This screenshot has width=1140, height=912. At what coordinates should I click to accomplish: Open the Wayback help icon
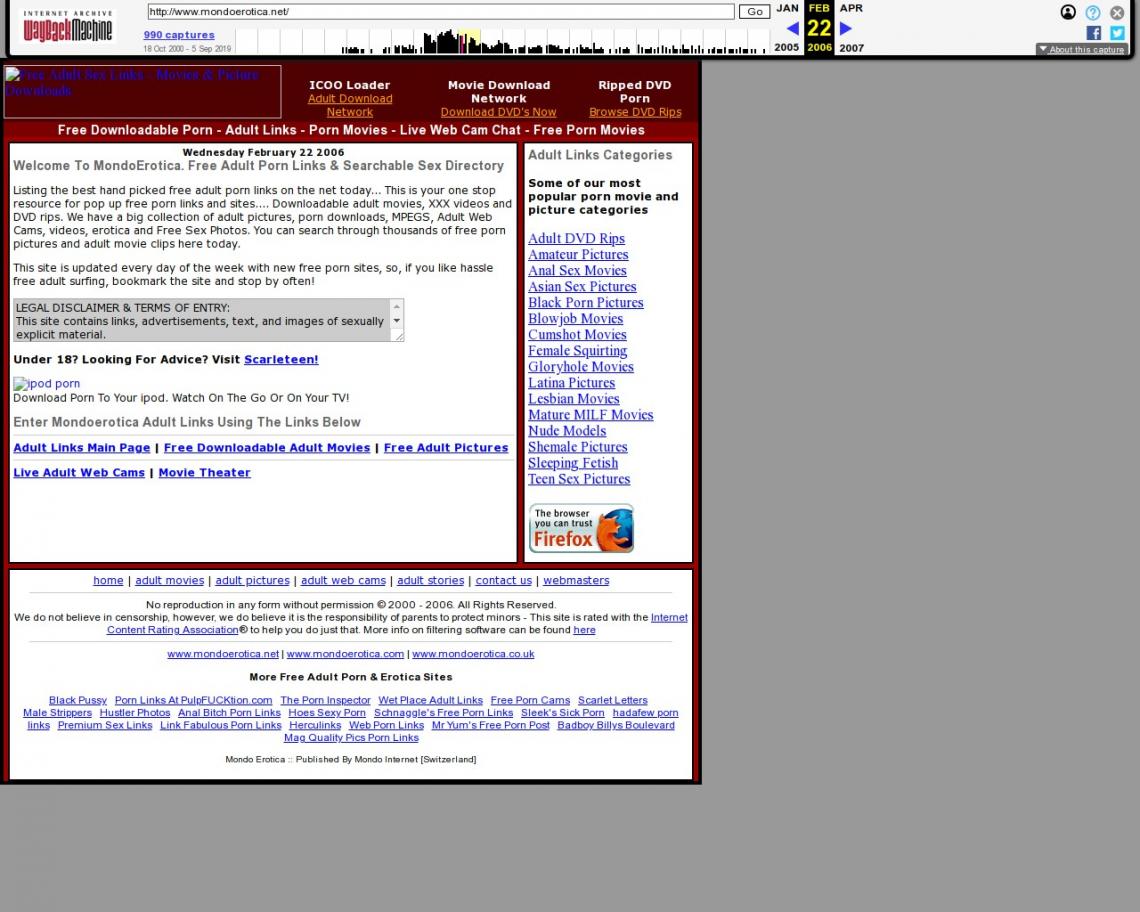[x=1093, y=12]
